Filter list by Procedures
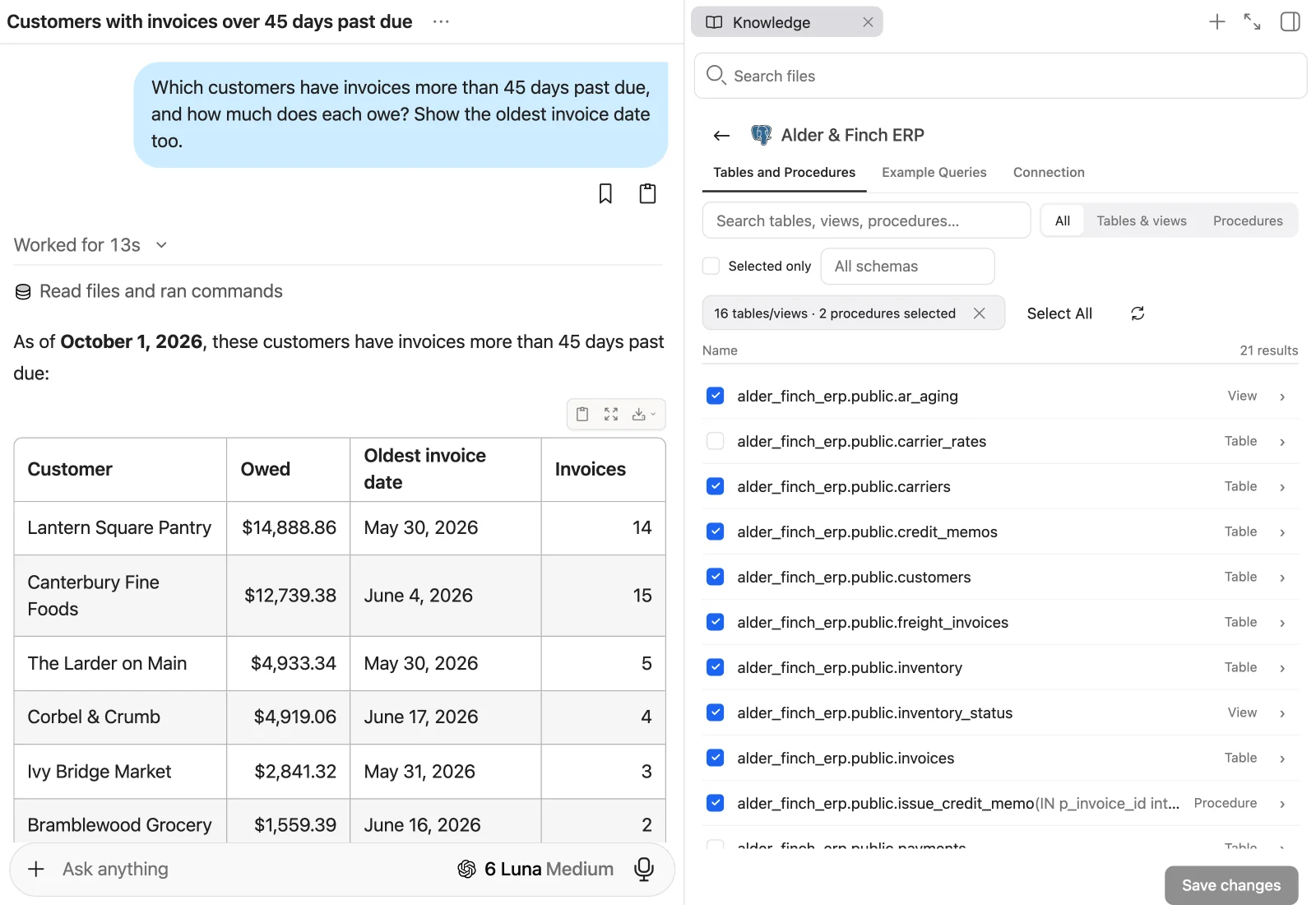This screenshot has width=1316, height=905. (x=1248, y=220)
